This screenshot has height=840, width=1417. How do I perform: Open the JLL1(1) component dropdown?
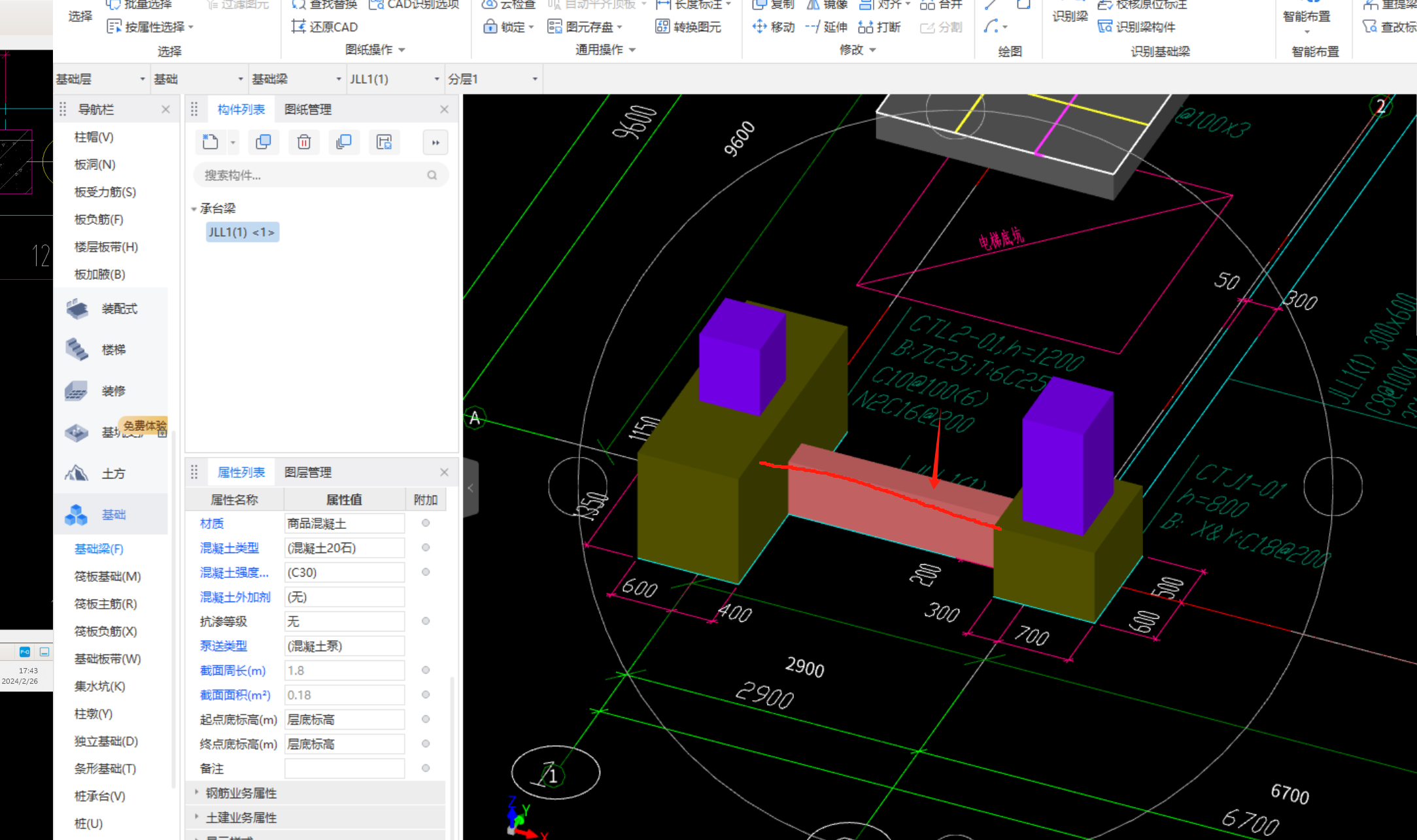396,79
